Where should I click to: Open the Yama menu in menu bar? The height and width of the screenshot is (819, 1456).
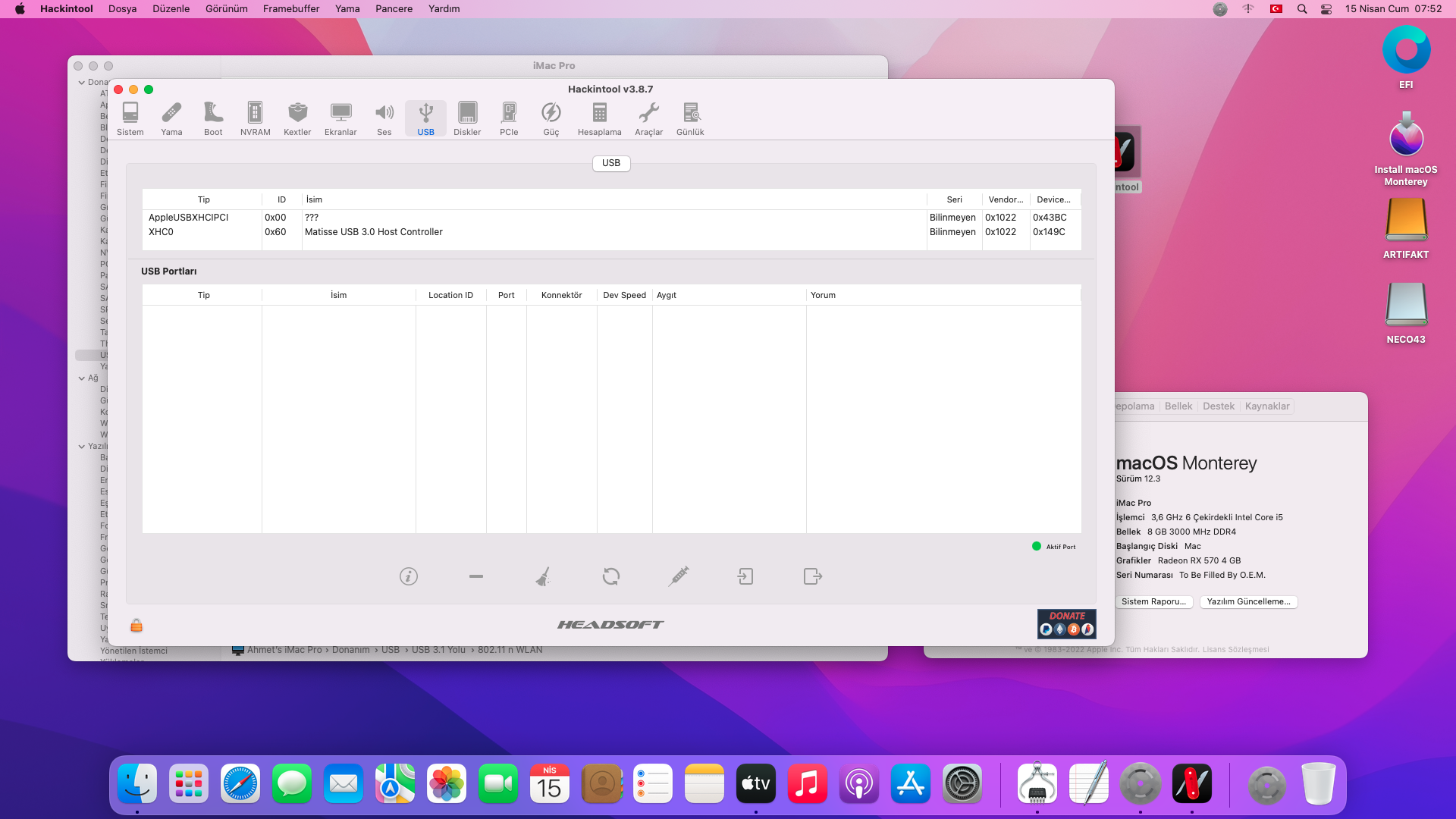coord(347,9)
